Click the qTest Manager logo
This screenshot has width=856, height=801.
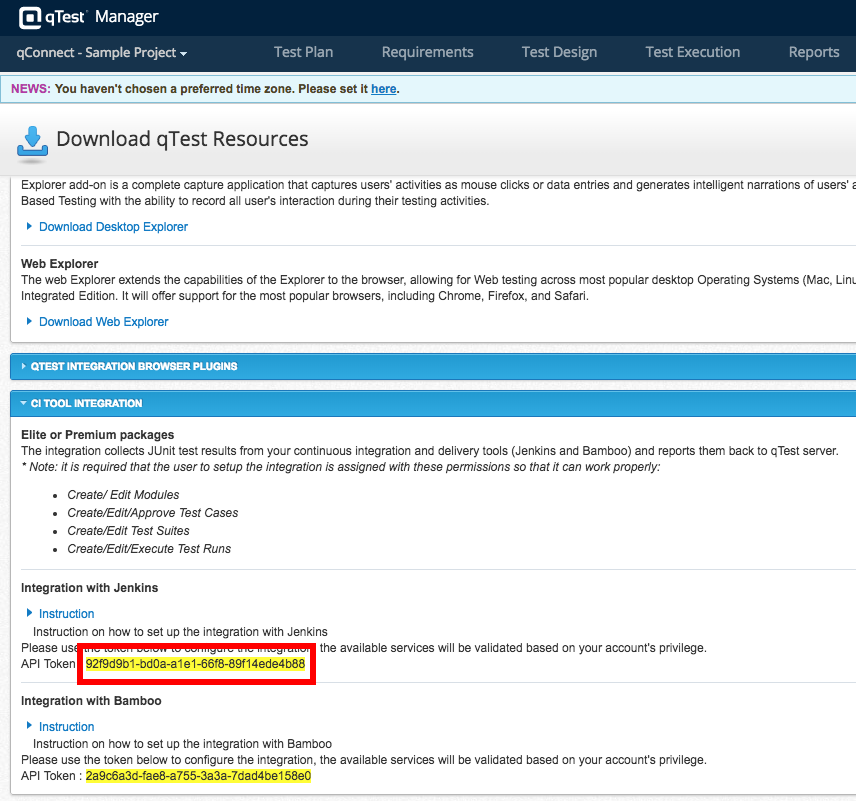click(x=88, y=17)
